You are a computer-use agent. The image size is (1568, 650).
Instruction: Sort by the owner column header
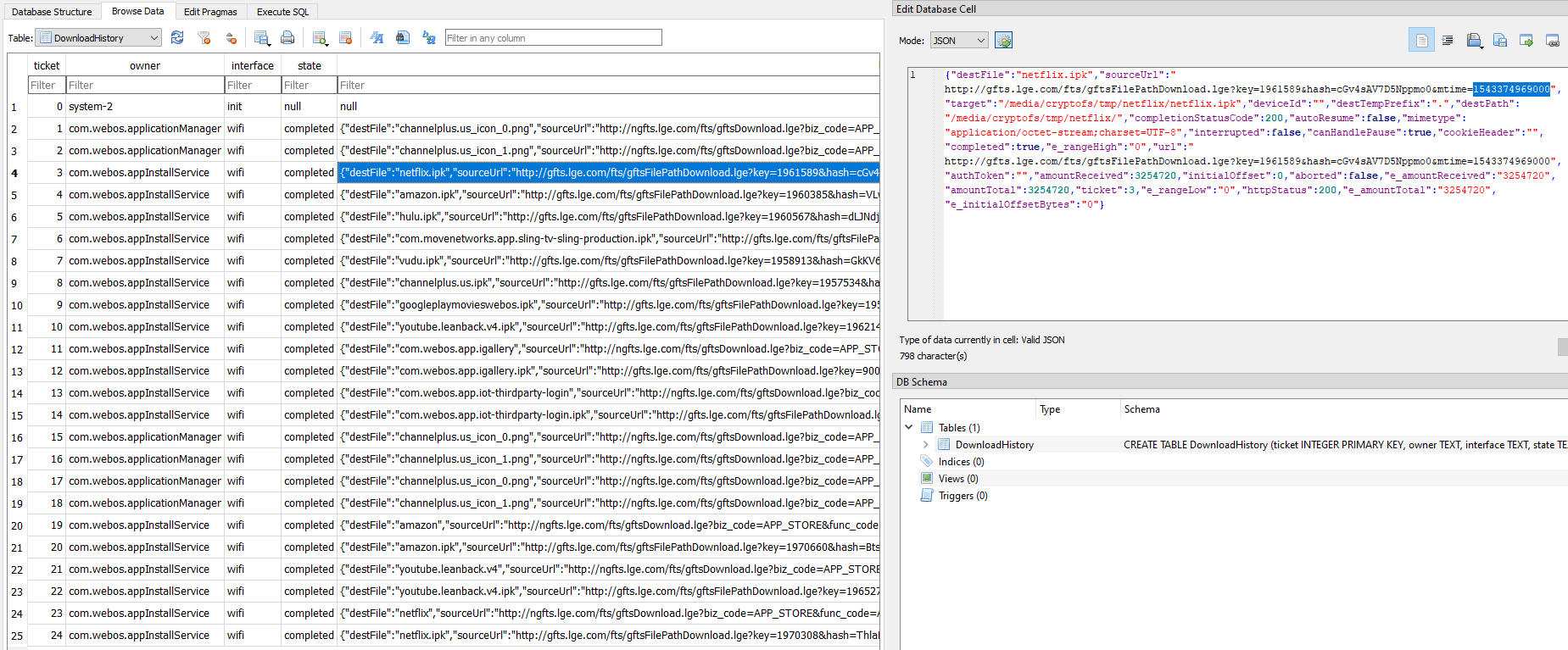pos(144,66)
